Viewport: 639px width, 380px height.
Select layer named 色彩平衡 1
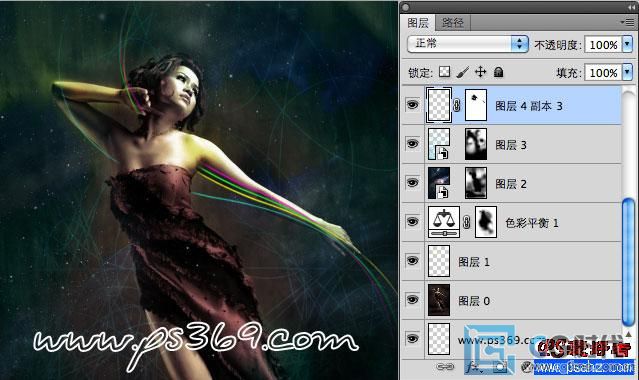pos(531,223)
